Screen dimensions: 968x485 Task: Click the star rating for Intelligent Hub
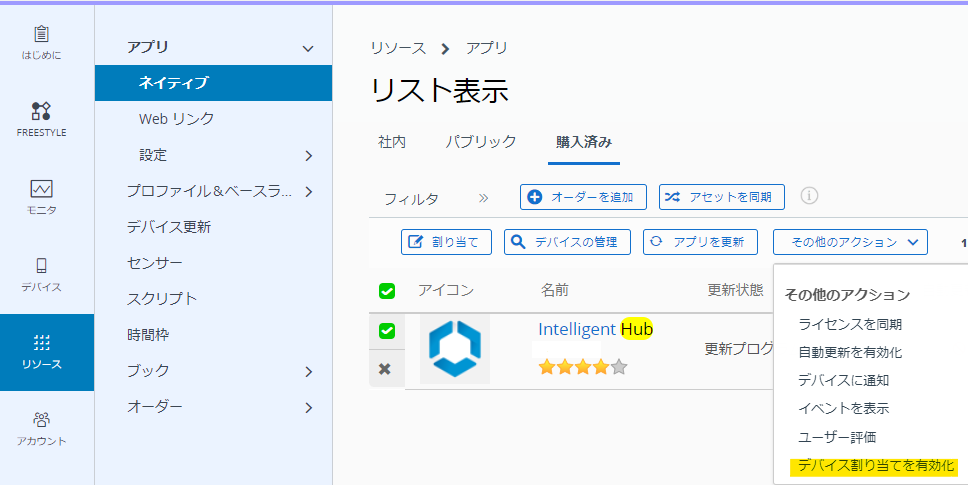click(x=583, y=367)
